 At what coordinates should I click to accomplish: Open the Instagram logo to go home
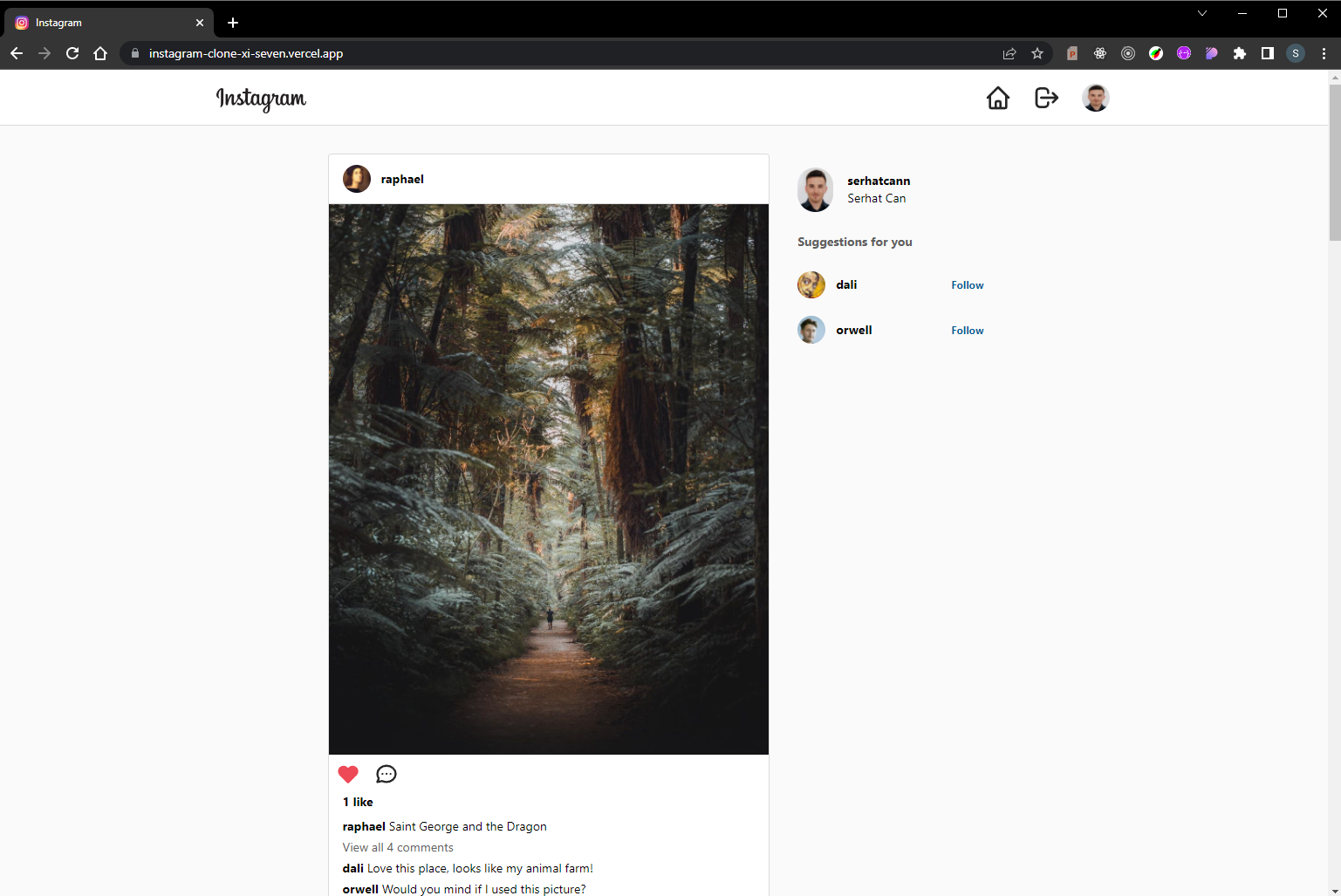(x=261, y=99)
